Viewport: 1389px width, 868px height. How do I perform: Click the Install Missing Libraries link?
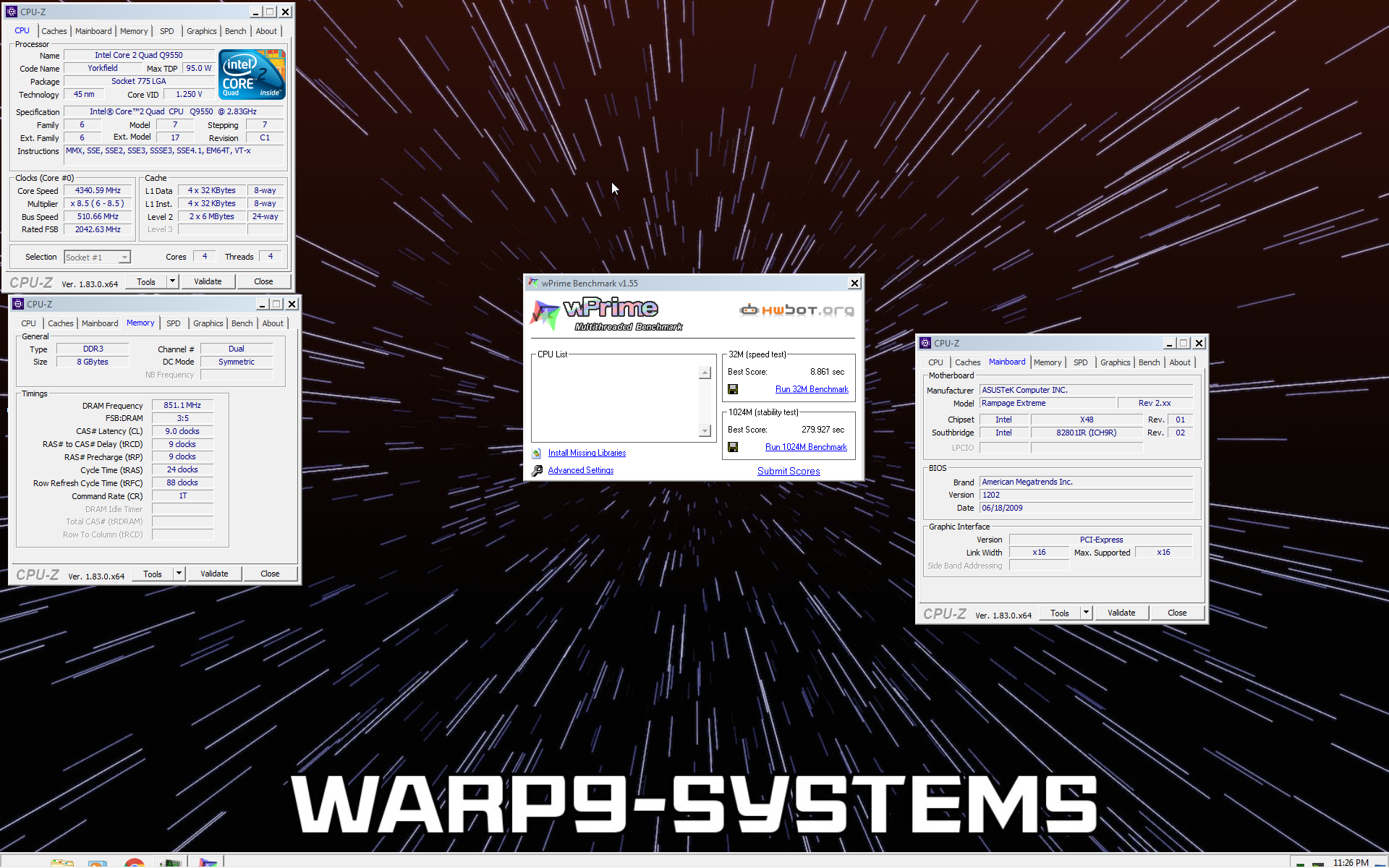587,453
